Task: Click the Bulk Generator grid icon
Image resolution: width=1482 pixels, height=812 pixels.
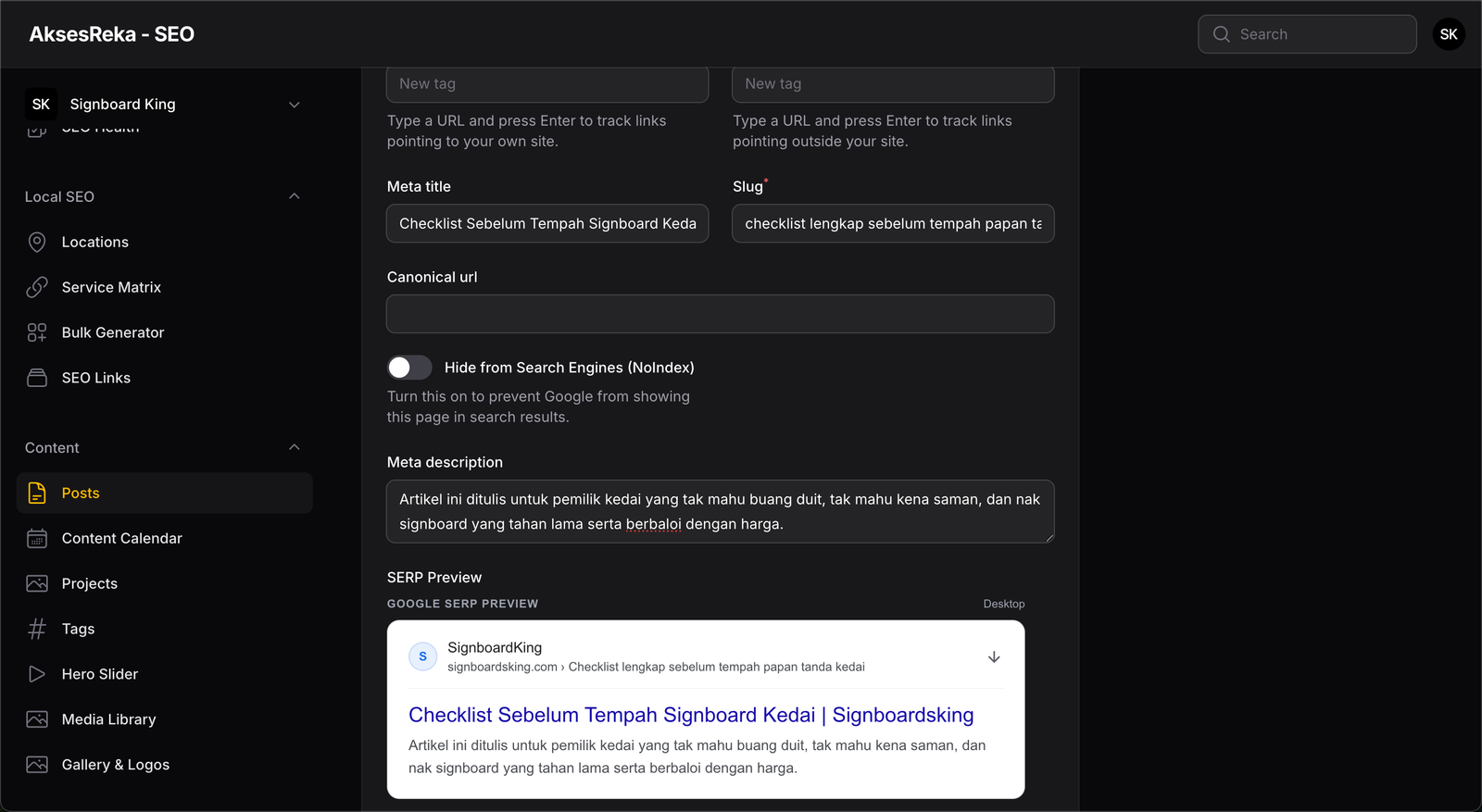Action: click(37, 332)
